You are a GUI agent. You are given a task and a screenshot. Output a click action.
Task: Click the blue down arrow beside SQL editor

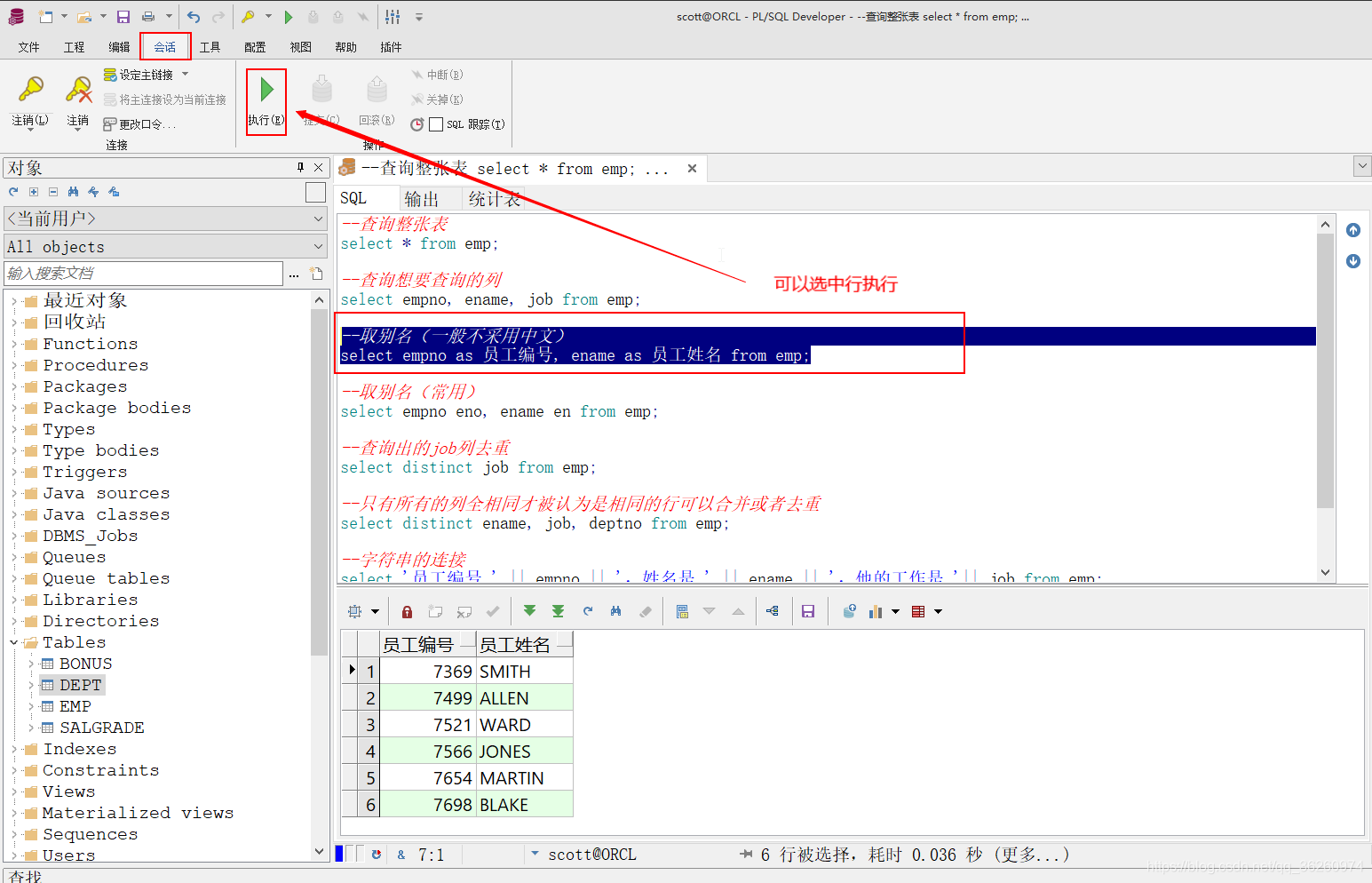[x=1353, y=261]
